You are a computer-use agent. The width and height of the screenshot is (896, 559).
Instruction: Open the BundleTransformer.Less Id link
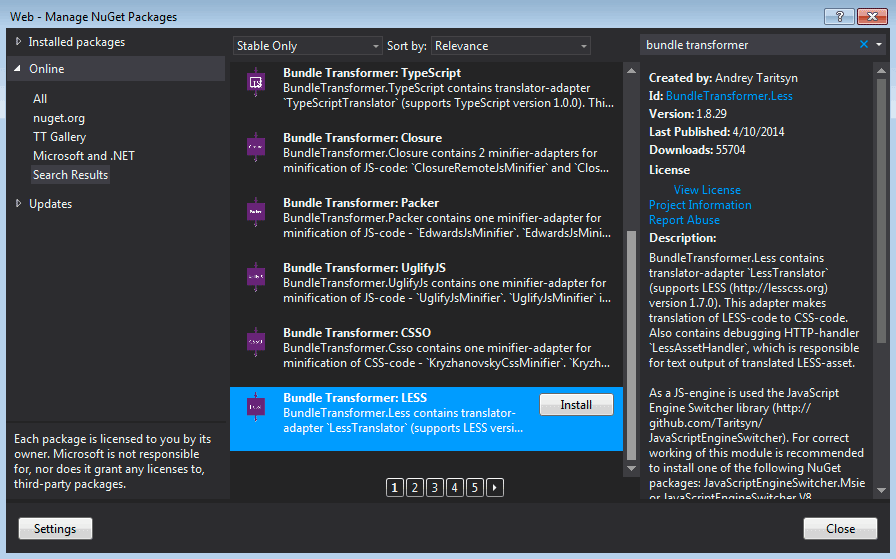pos(729,96)
